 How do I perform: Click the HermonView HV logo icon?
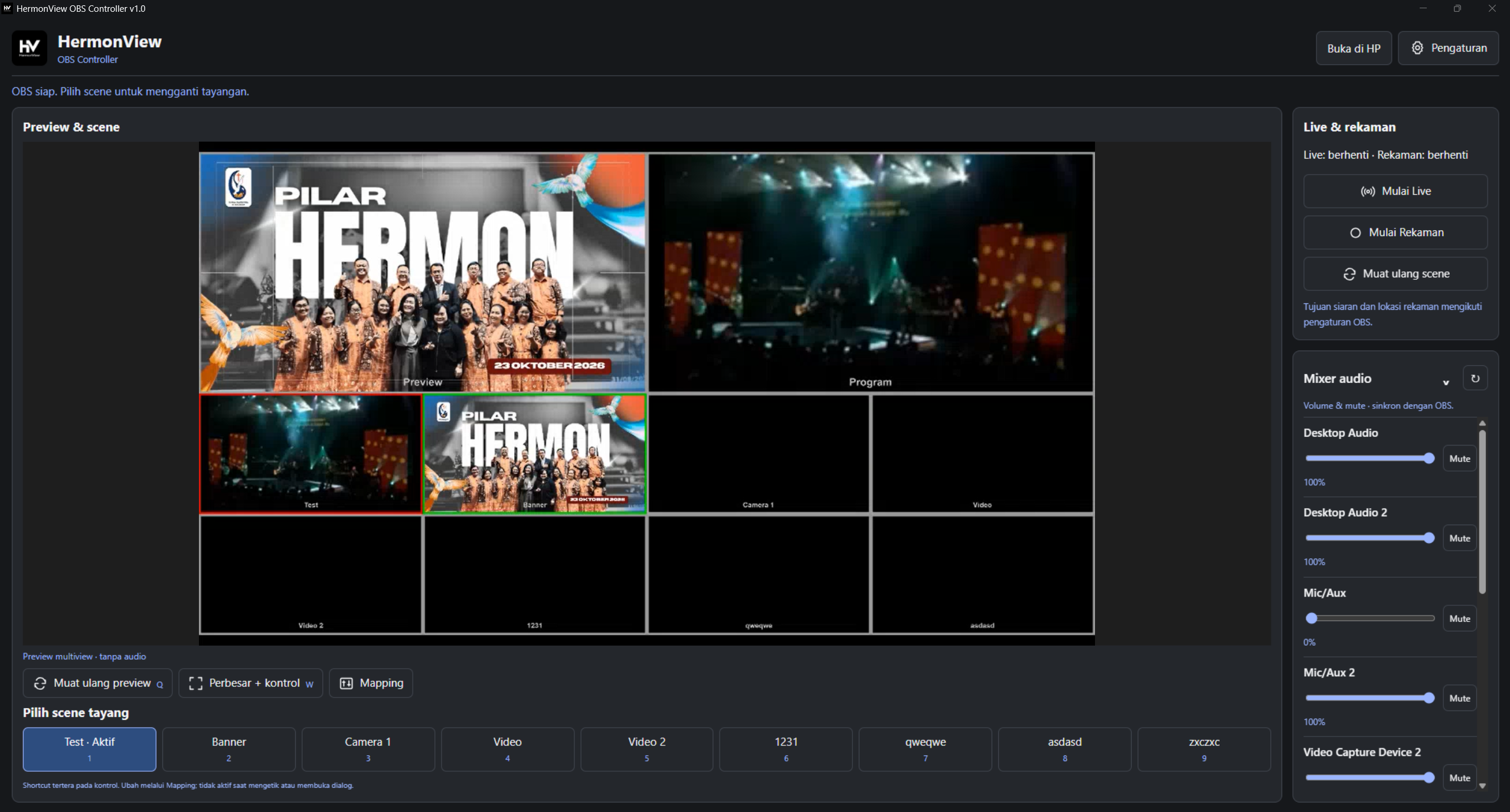pyautogui.click(x=29, y=48)
